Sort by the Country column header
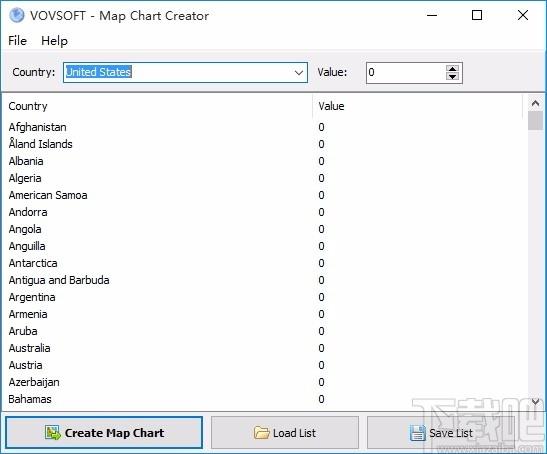The height and width of the screenshot is (454, 547). tap(157, 106)
